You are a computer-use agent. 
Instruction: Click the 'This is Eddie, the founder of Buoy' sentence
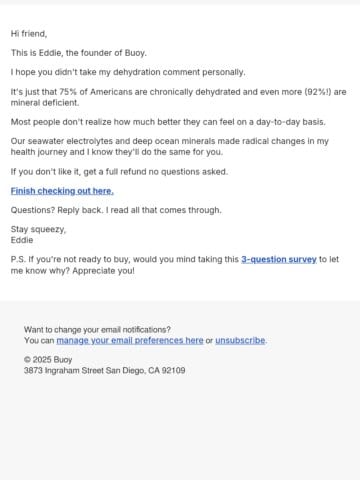(79, 53)
